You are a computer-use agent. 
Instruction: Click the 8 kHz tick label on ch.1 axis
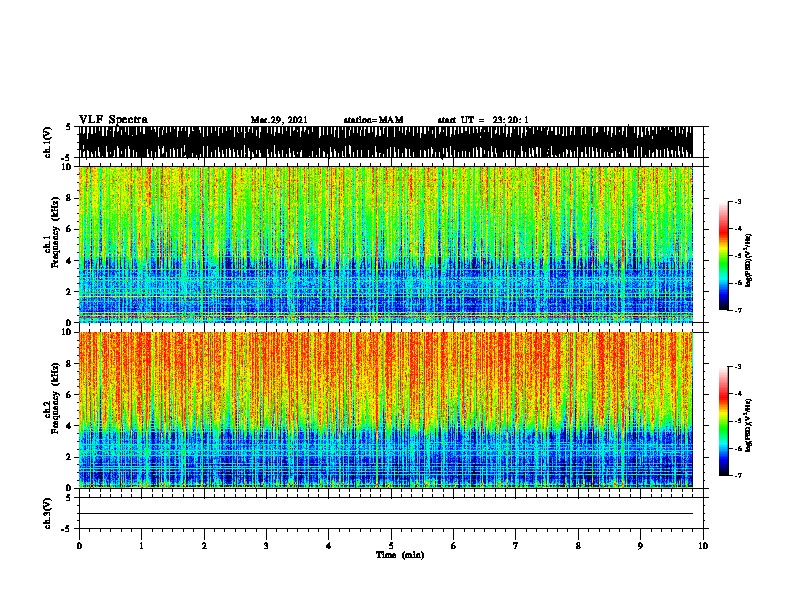[69, 198]
